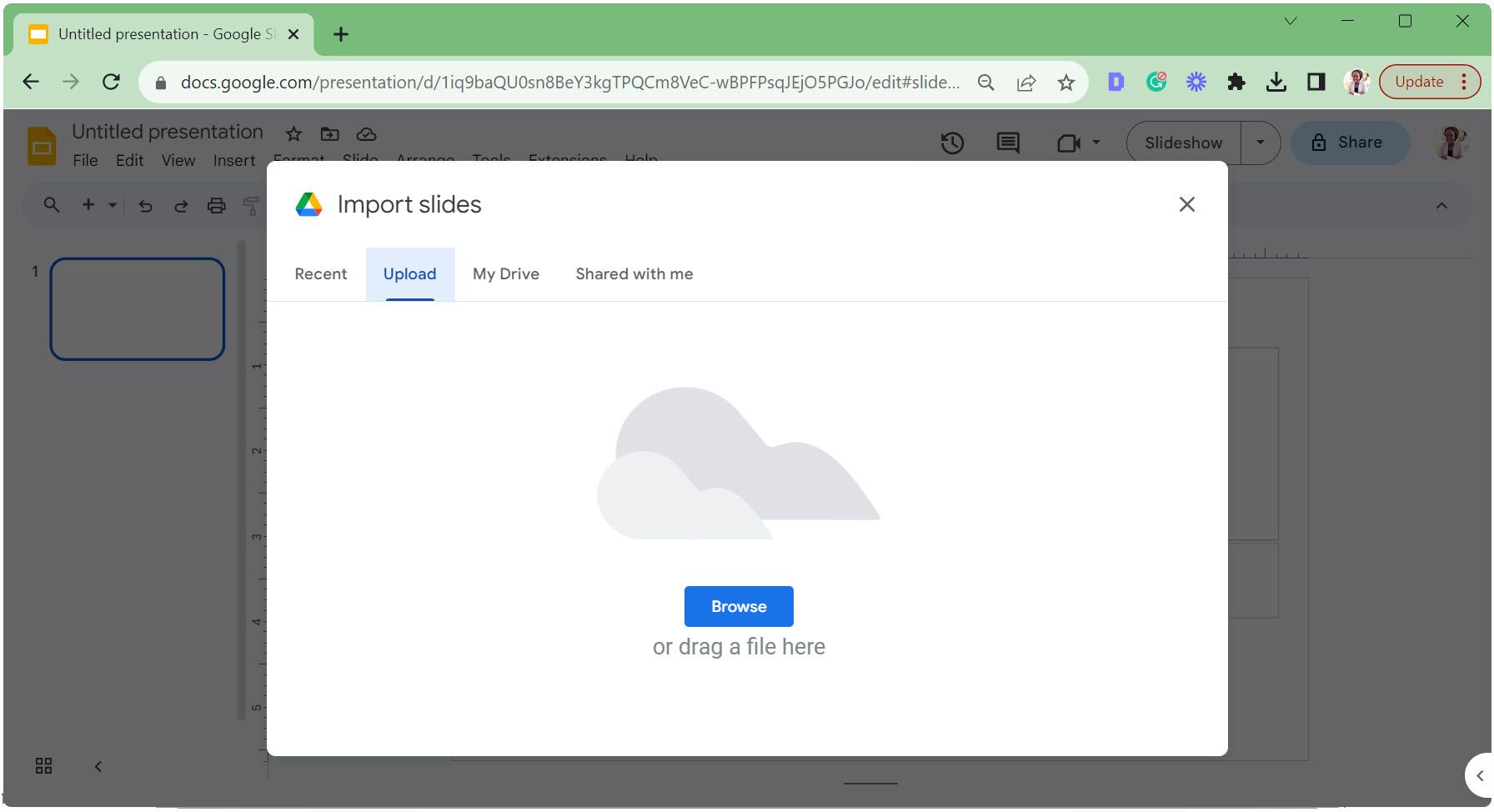Add a new slide with plus icon
This screenshot has height=812, width=1494.
click(x=88, y=205)
